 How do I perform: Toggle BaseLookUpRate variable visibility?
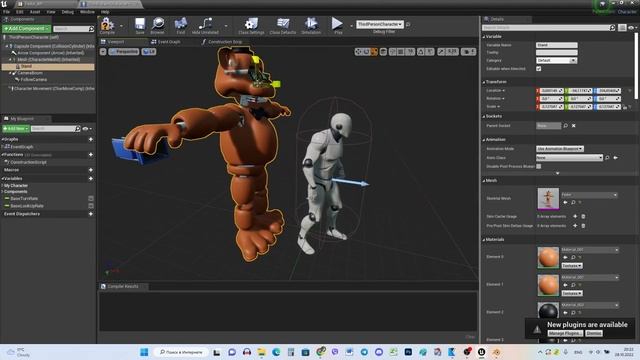pyautogui.click(x=91, y=206)
